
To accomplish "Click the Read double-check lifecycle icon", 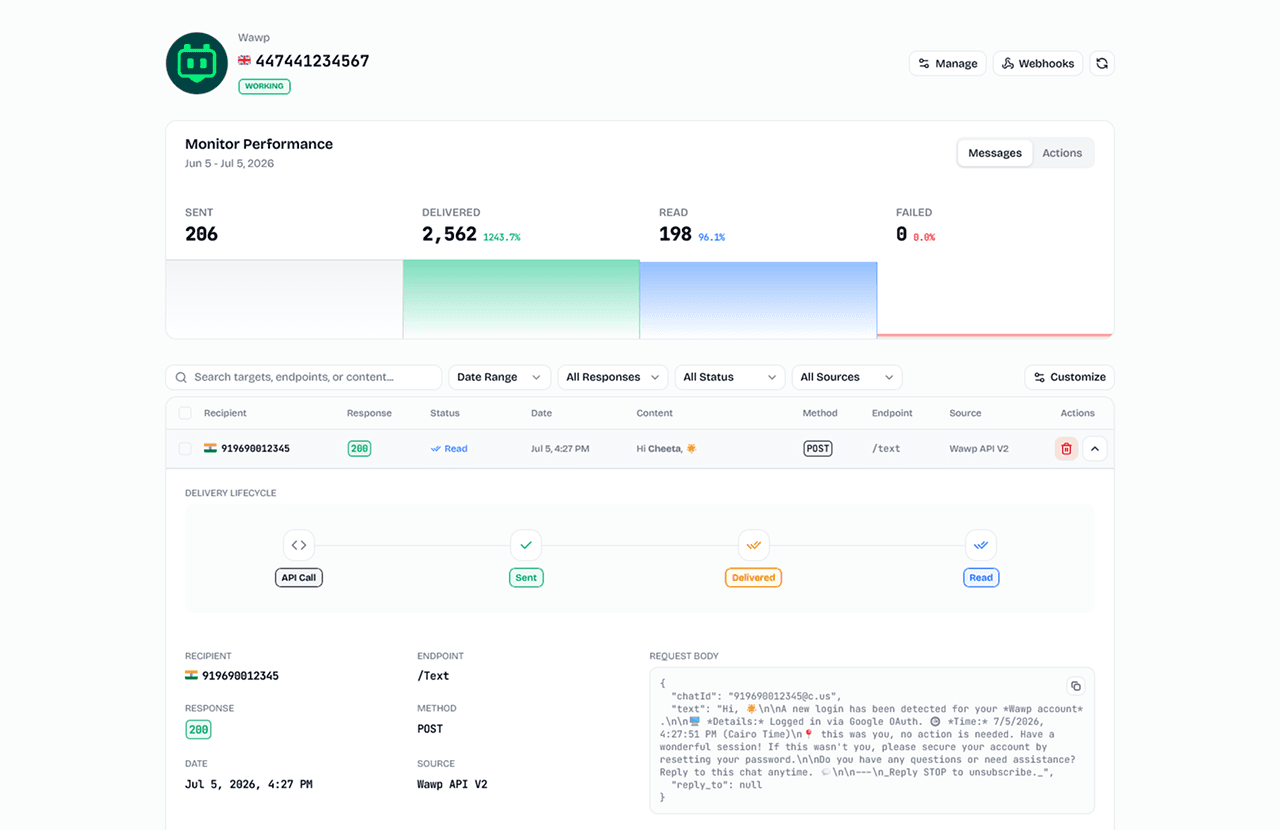I will click(981, 545).
